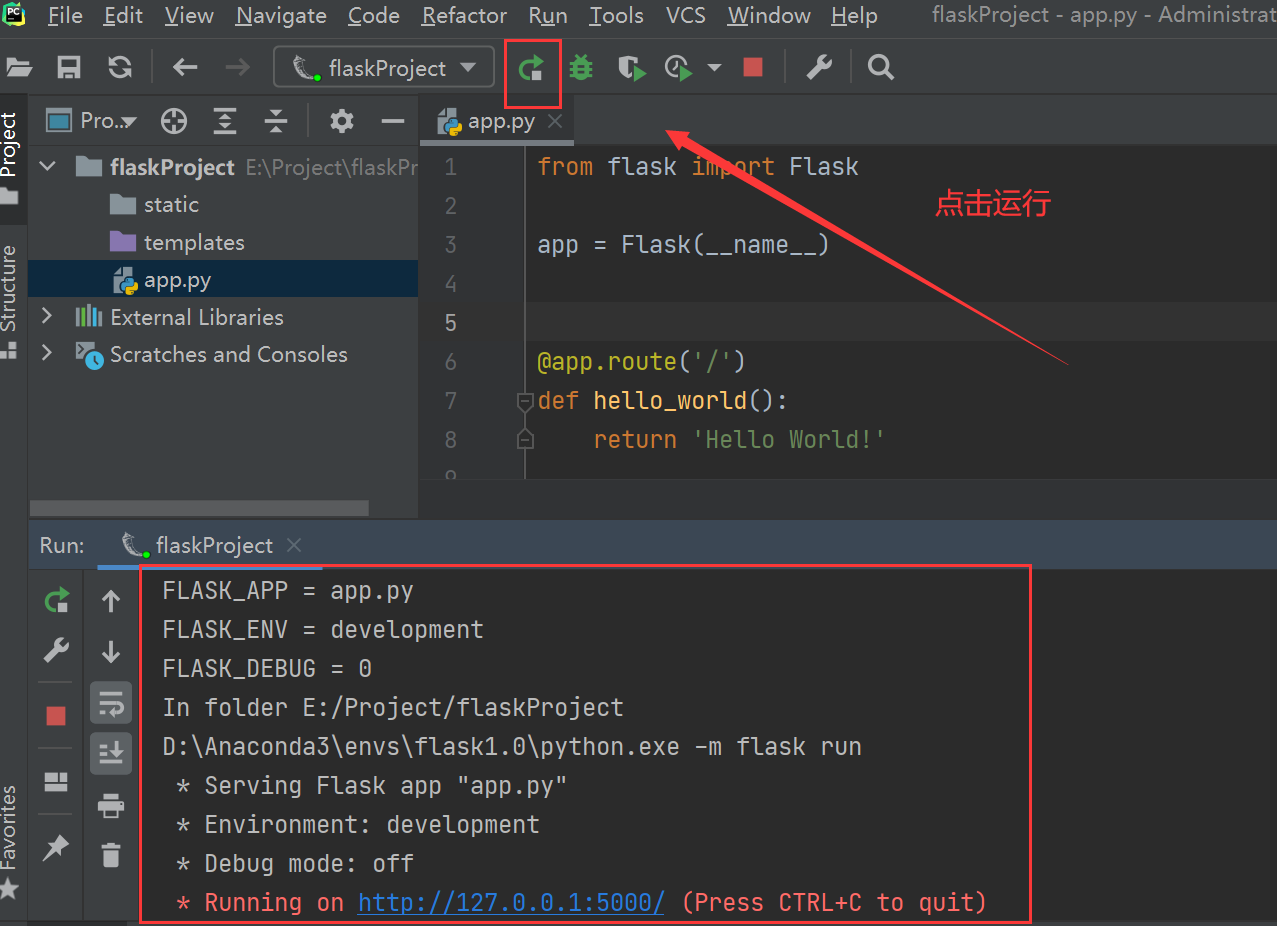Click the Reload from disk sync icon
This screenshot has width=1277, height=926.
120,68
